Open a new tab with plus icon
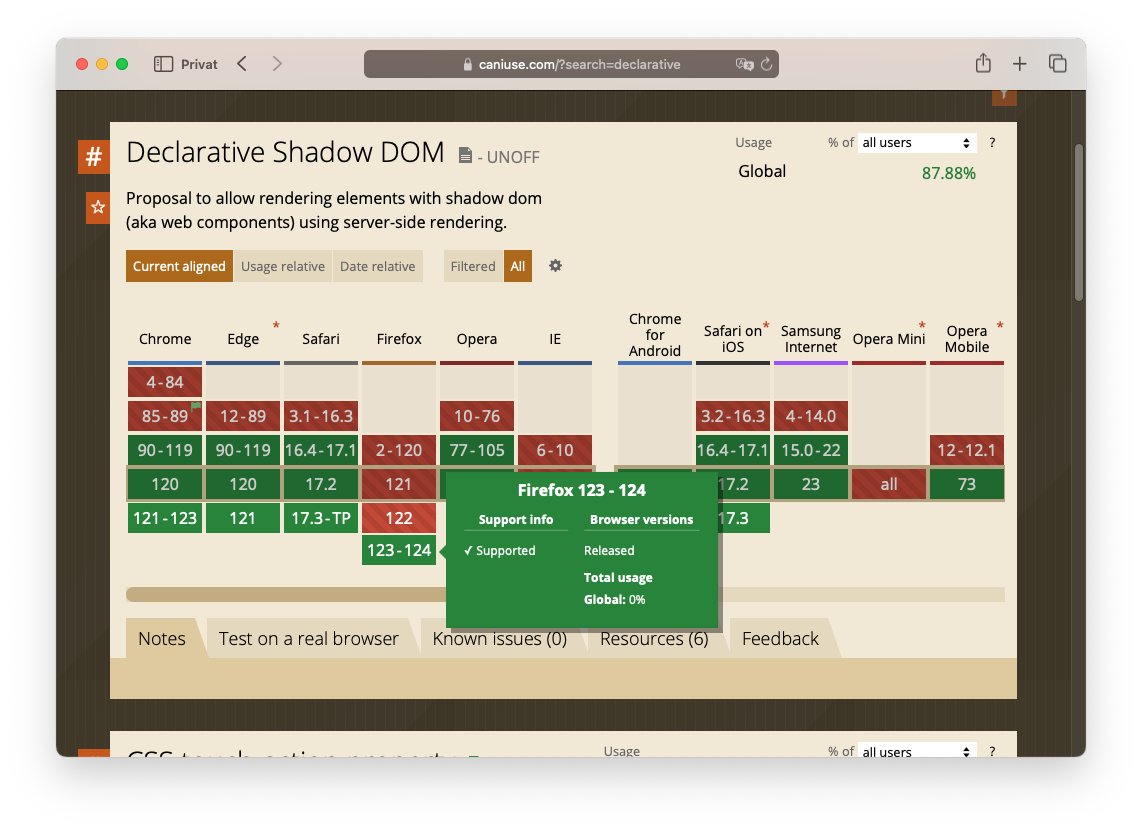Image resolution: width=1142 pixels, height=831 pixels. (1020, 64)
